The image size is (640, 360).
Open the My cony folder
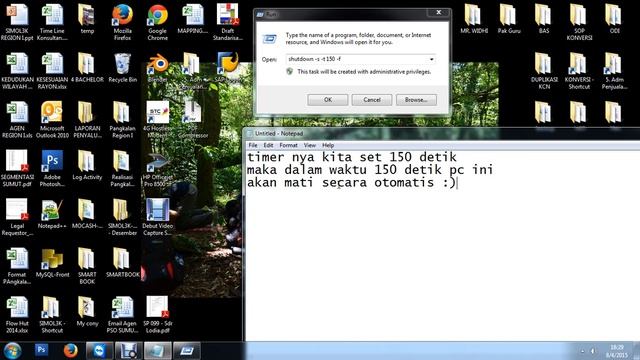pyautogui.click(x=87, y=312)
